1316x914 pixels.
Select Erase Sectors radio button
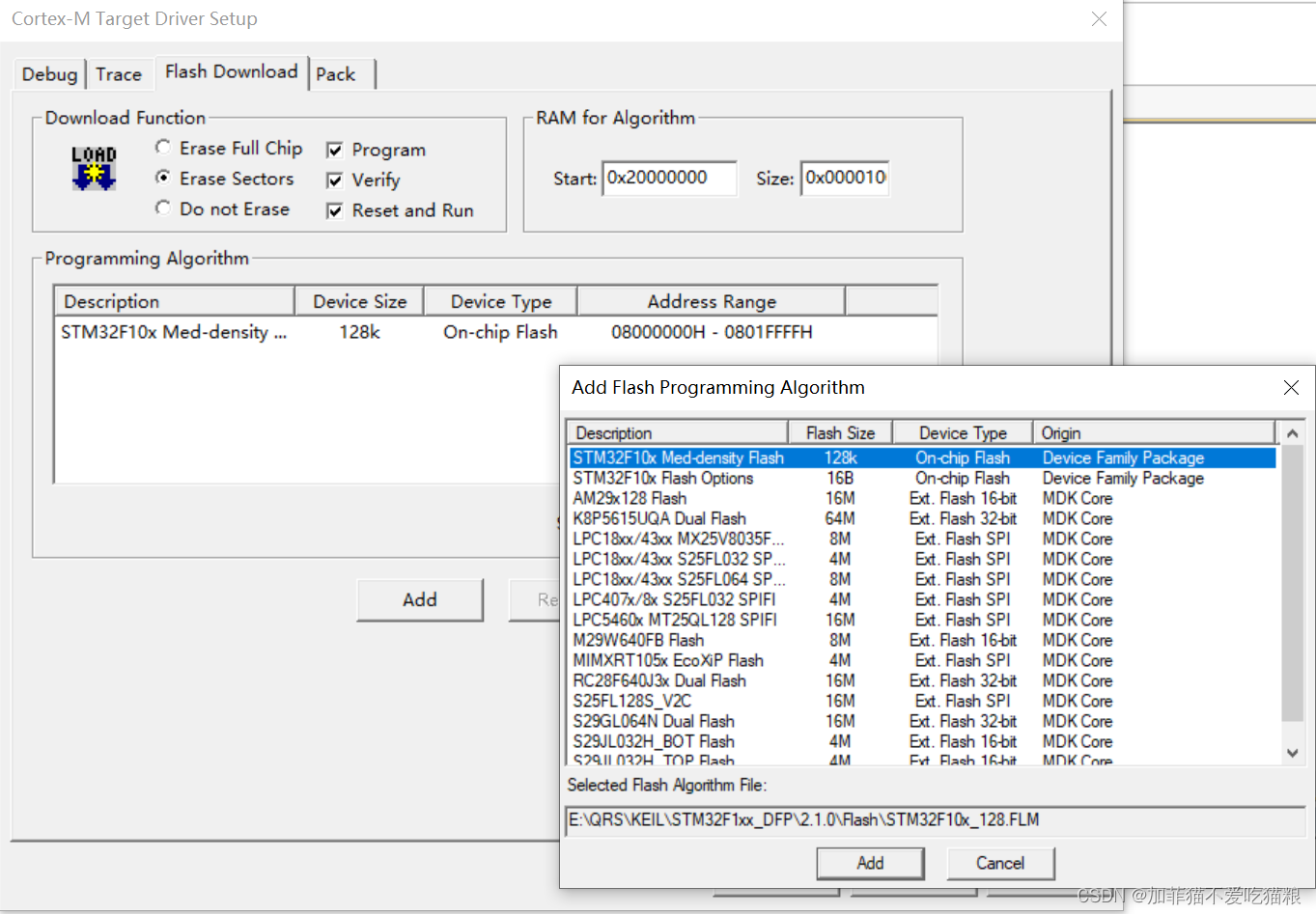point(163,178)
